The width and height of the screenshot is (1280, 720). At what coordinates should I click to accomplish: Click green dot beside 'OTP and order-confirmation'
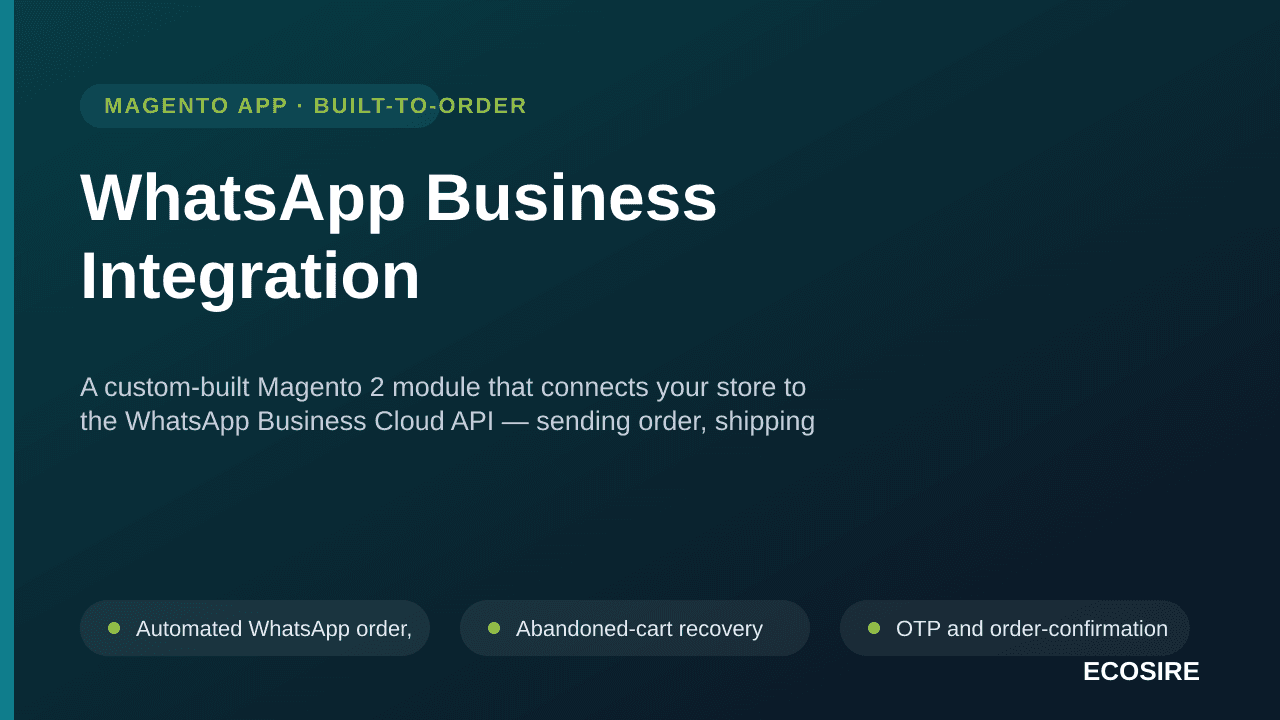point(874,628)
